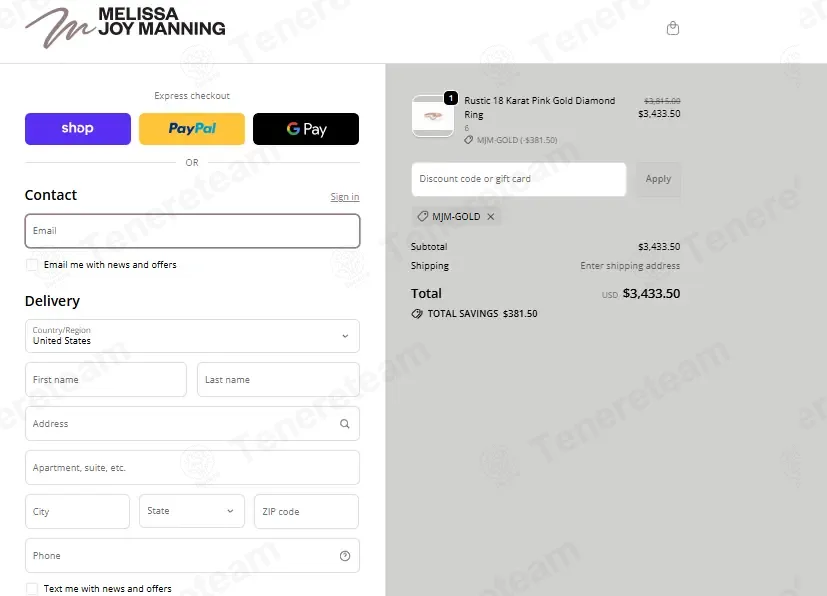Open the shopping bag icon in header
The image size is (827, 596).
pos(672,28)
